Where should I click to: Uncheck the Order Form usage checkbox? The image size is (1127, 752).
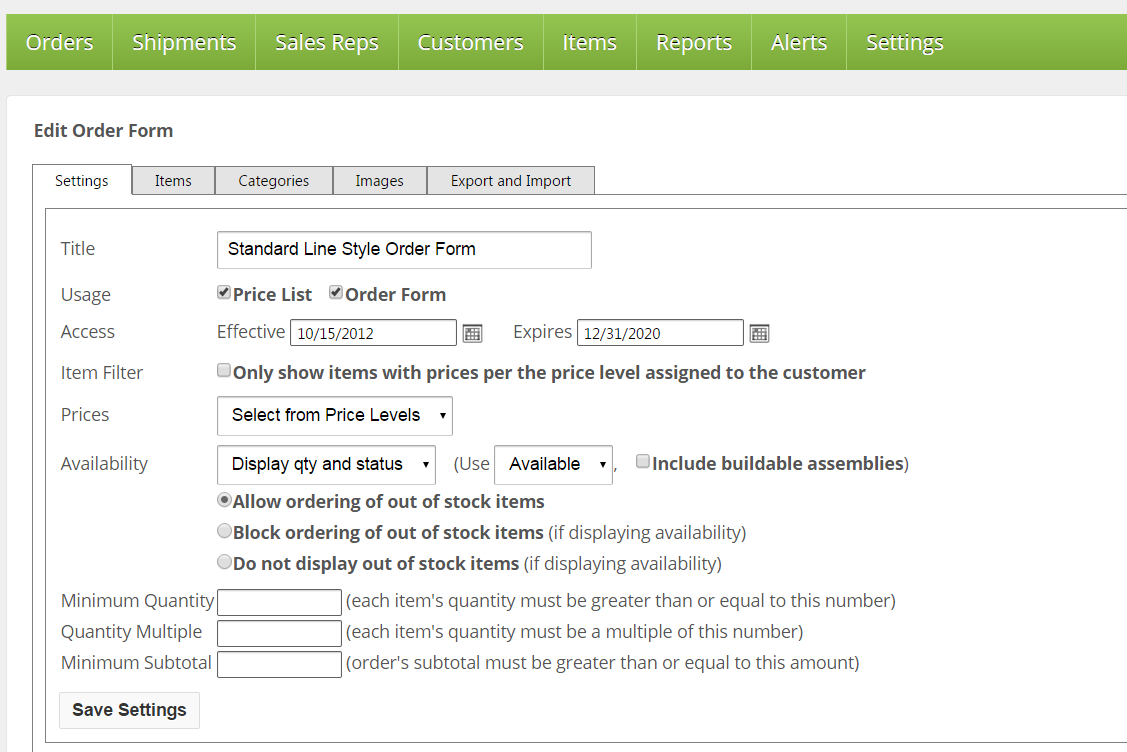[337, 293]
